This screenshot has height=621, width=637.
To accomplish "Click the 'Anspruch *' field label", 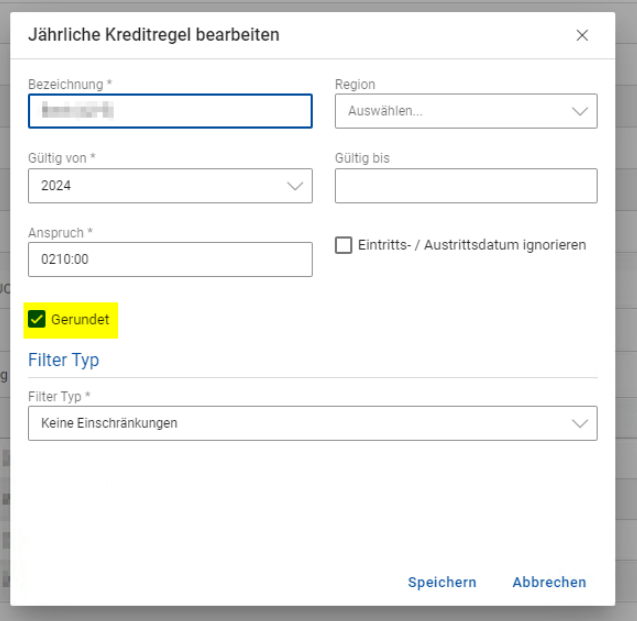I will [60, 232].
